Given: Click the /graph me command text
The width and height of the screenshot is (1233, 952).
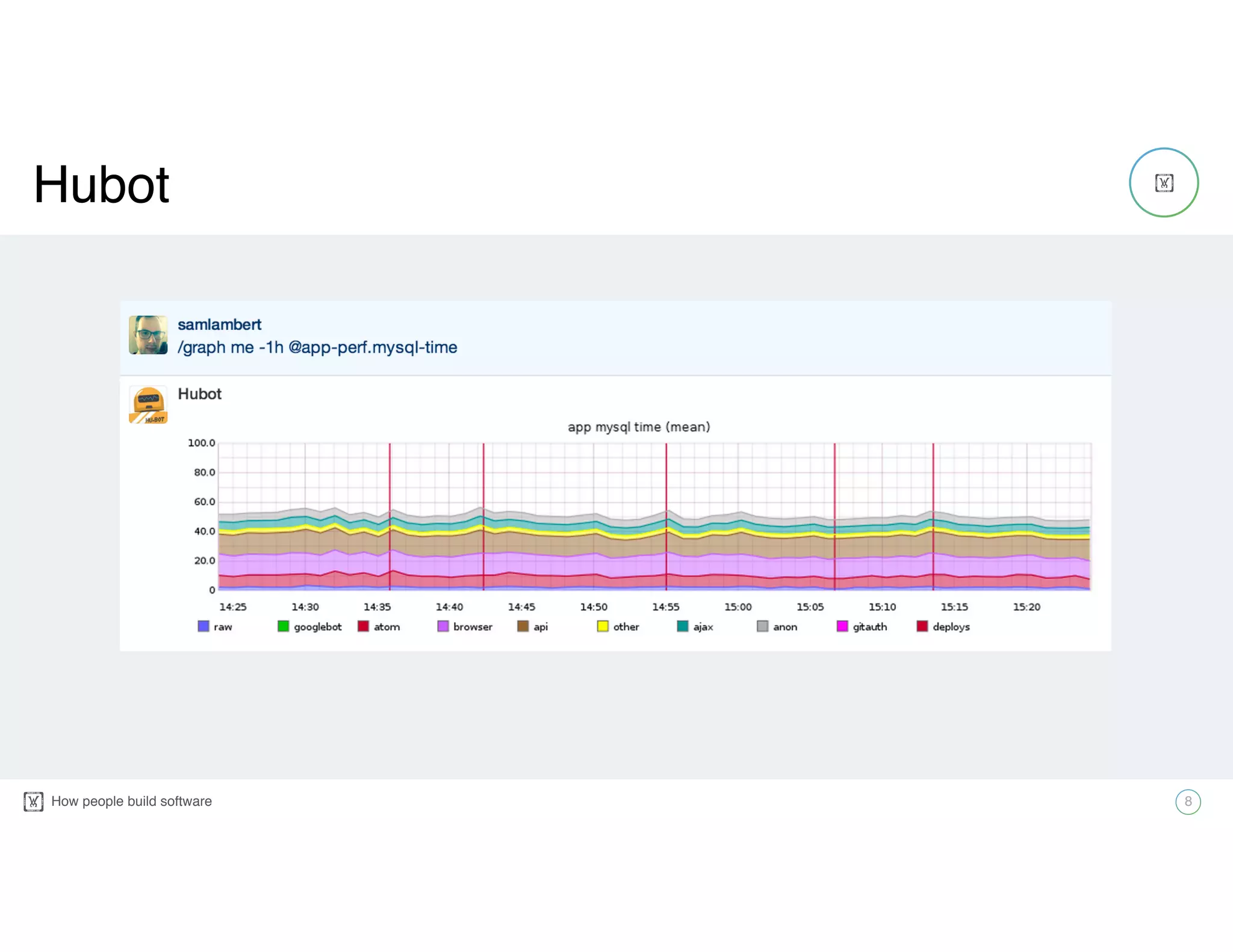Looking at the screenshot, I should coord(317,348).
